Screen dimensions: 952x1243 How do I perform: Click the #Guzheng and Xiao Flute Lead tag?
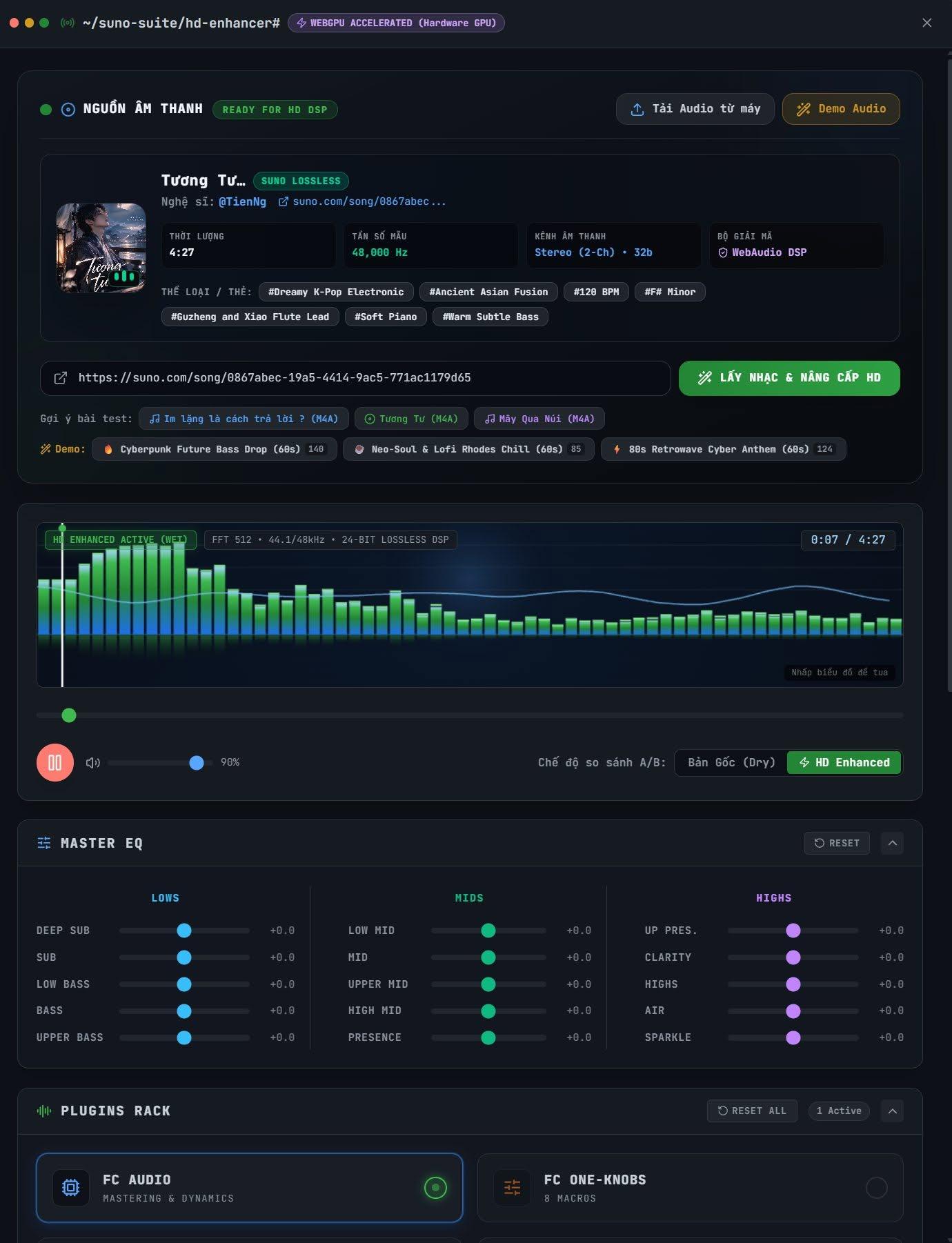pos(250,317)
